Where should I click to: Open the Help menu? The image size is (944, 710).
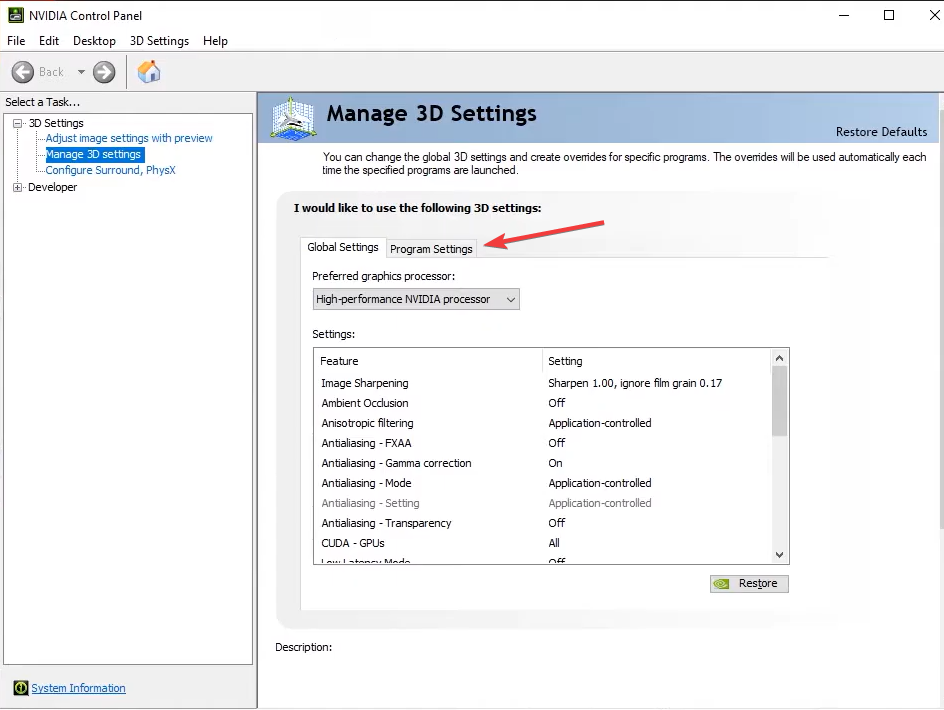[215, 40]
